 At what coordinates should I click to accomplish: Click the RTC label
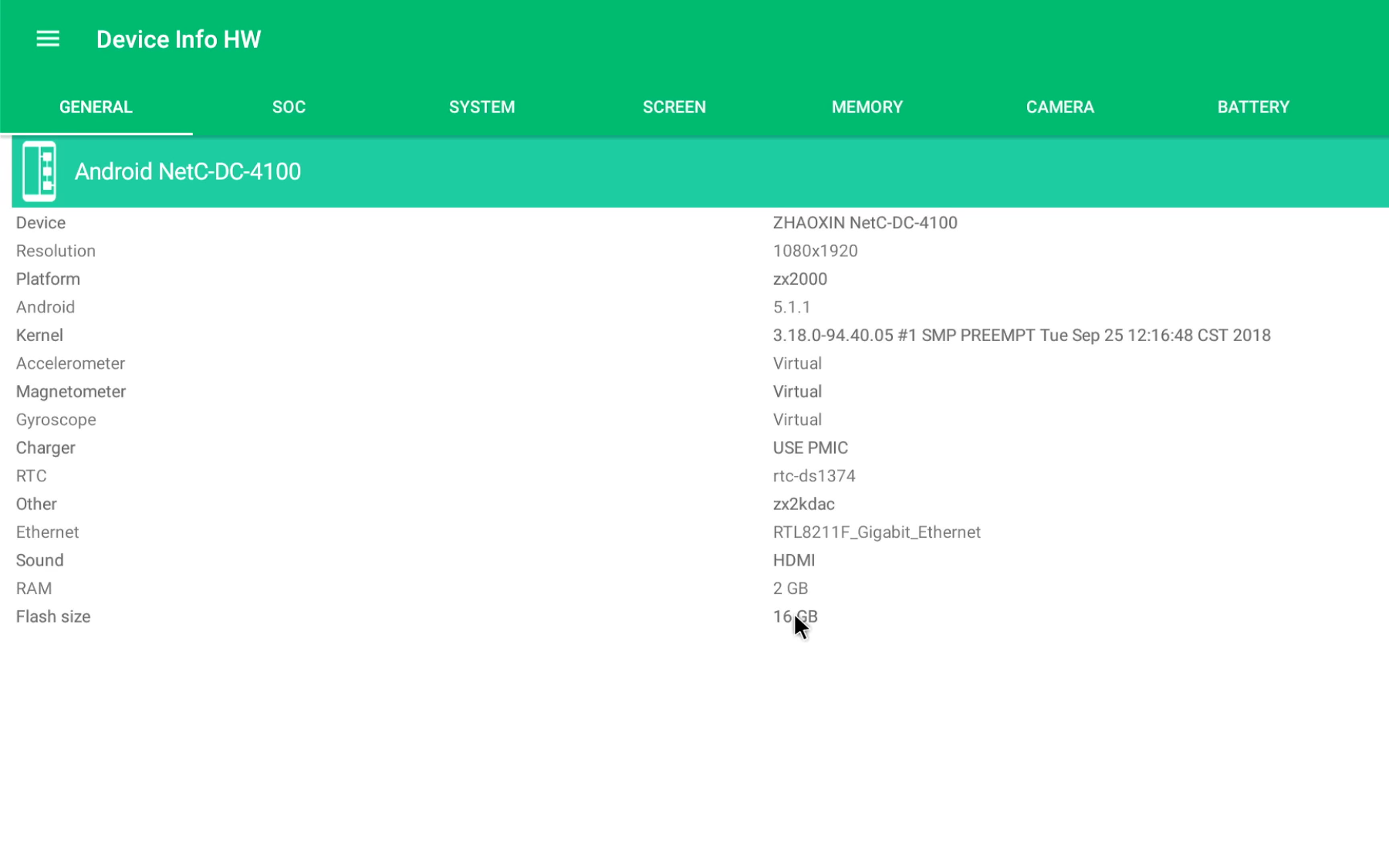tap(32, 476)
